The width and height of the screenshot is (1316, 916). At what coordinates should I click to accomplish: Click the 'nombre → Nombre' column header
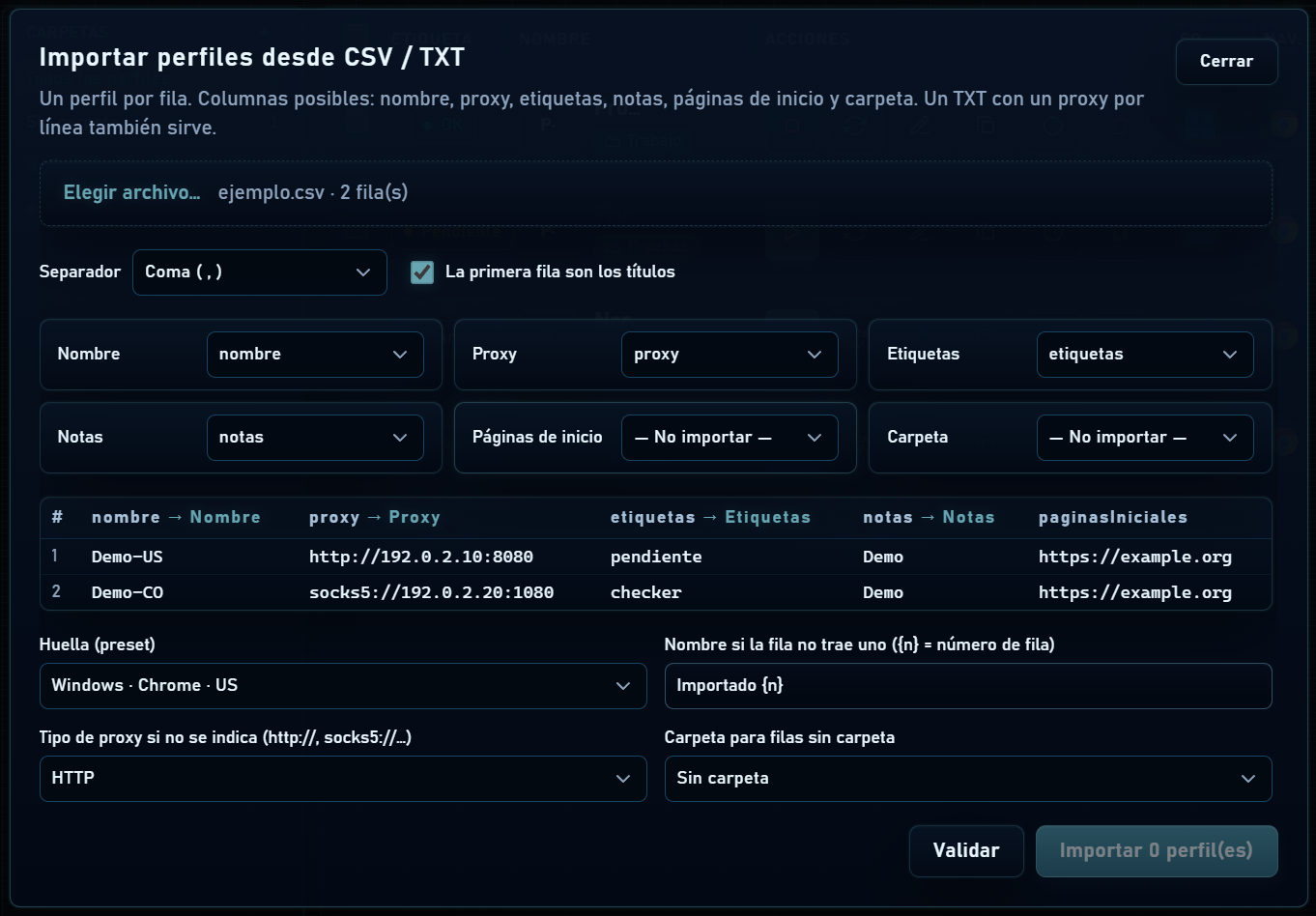(x=176, y=517)
